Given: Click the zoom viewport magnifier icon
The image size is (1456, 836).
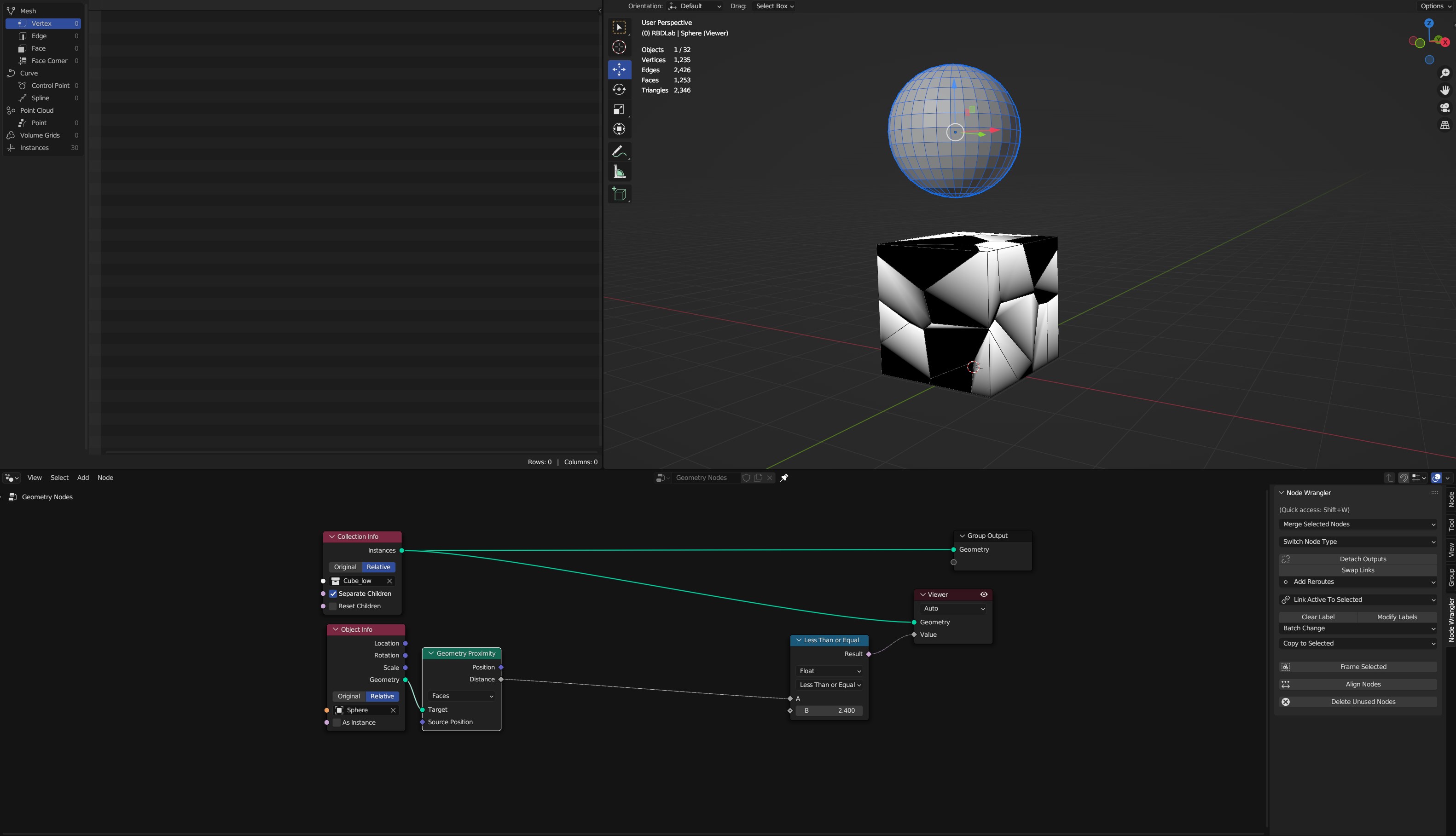Looking at the screenshot, I should (1444, 74).
